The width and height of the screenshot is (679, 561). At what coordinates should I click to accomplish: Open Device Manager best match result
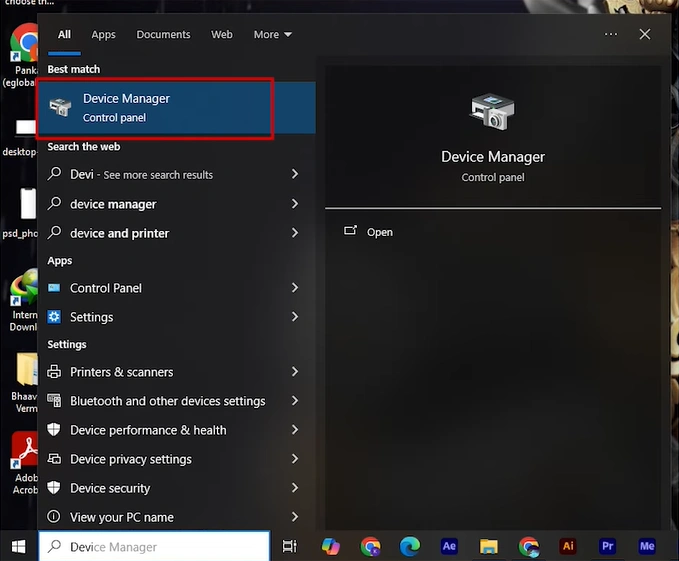(x=155, y=108)
